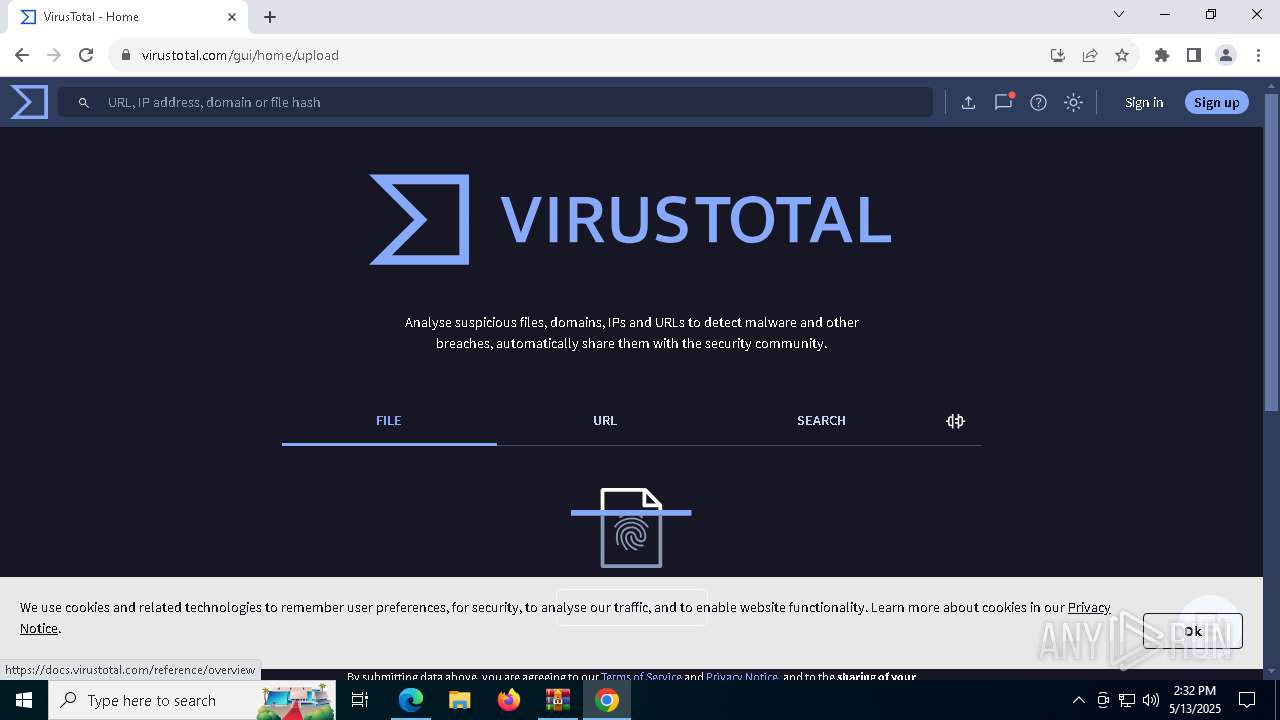
Task: Open the notifications chat icon
Action: [1003, 102]
